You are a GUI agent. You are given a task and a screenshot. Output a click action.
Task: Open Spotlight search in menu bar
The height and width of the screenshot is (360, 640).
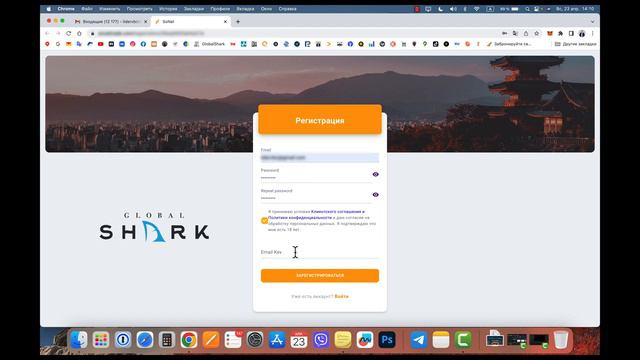(527, 9)
